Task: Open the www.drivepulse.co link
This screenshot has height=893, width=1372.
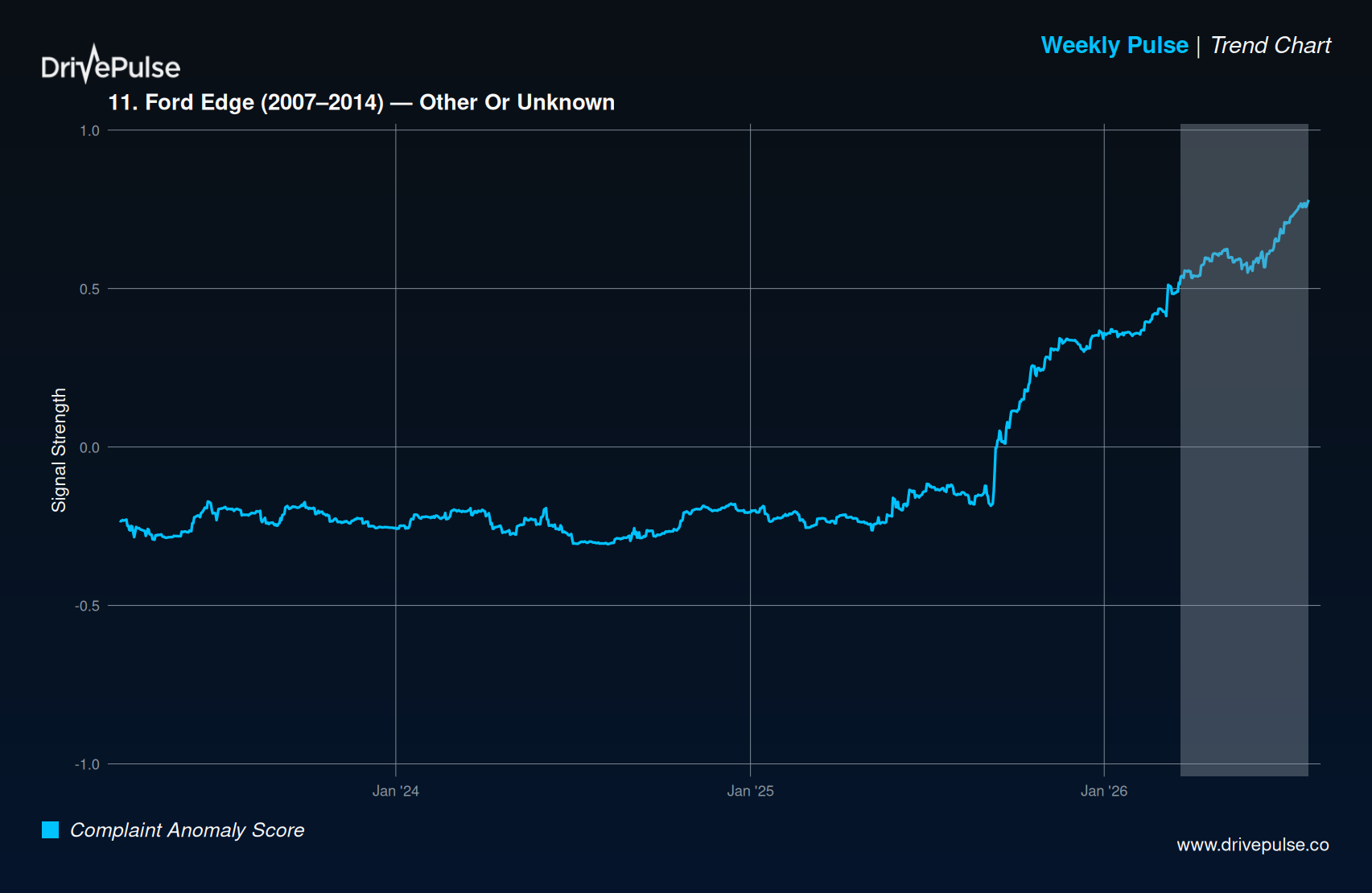Action: coord(1253,845)
